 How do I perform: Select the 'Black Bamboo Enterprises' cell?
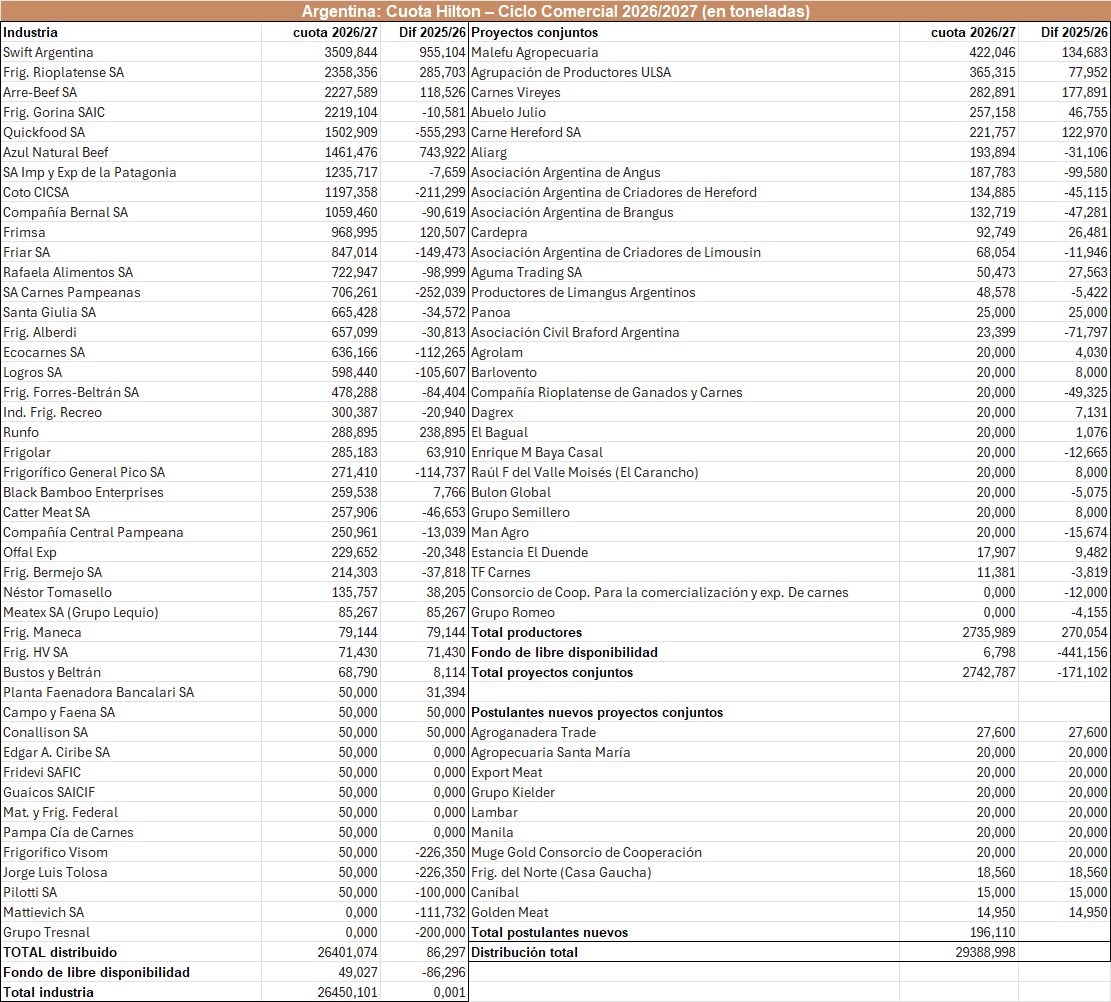pyautogui.click(x=131, y=492)
